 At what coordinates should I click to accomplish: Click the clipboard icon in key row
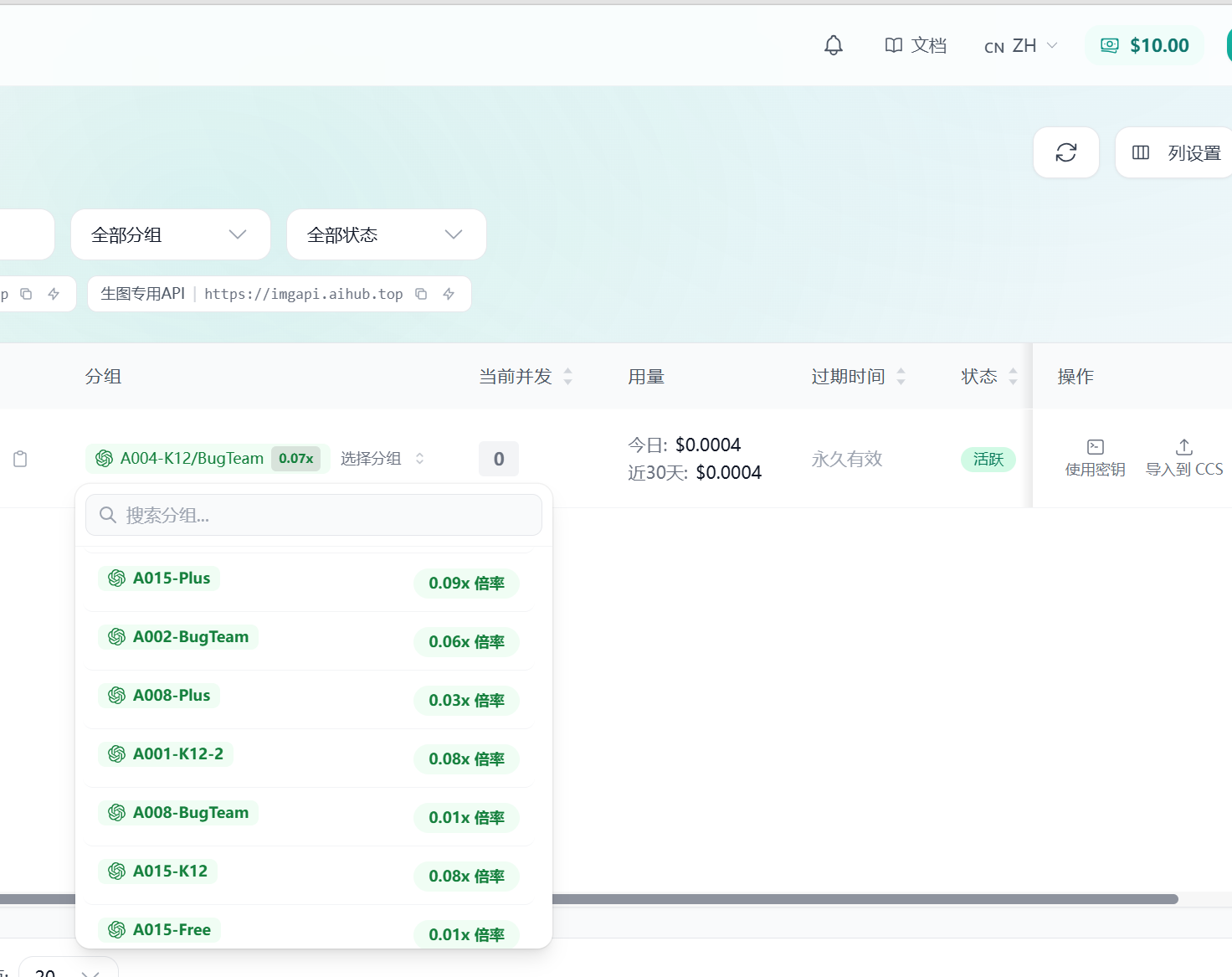(x=20, y=459)
